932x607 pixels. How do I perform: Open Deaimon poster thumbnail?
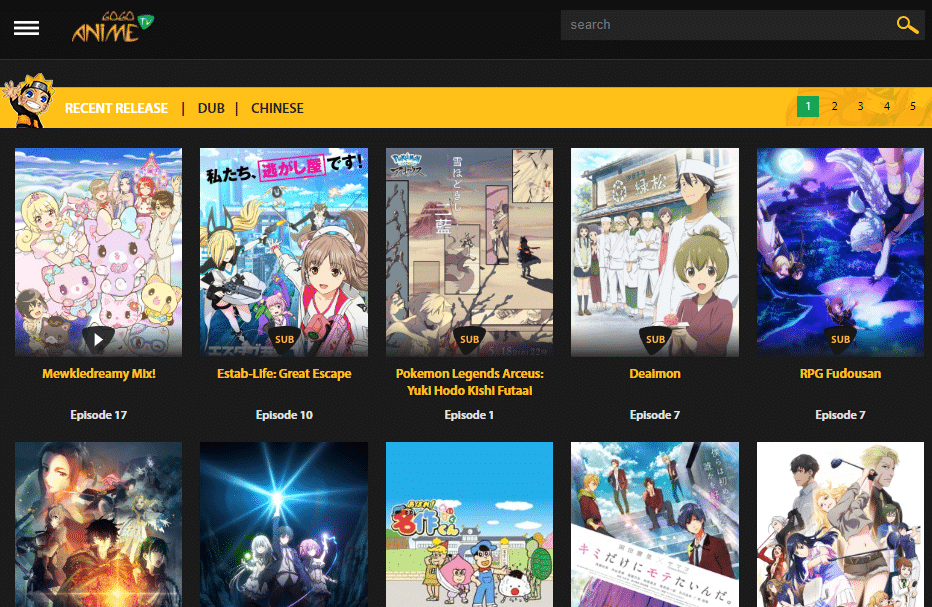[x=655, y=252]
